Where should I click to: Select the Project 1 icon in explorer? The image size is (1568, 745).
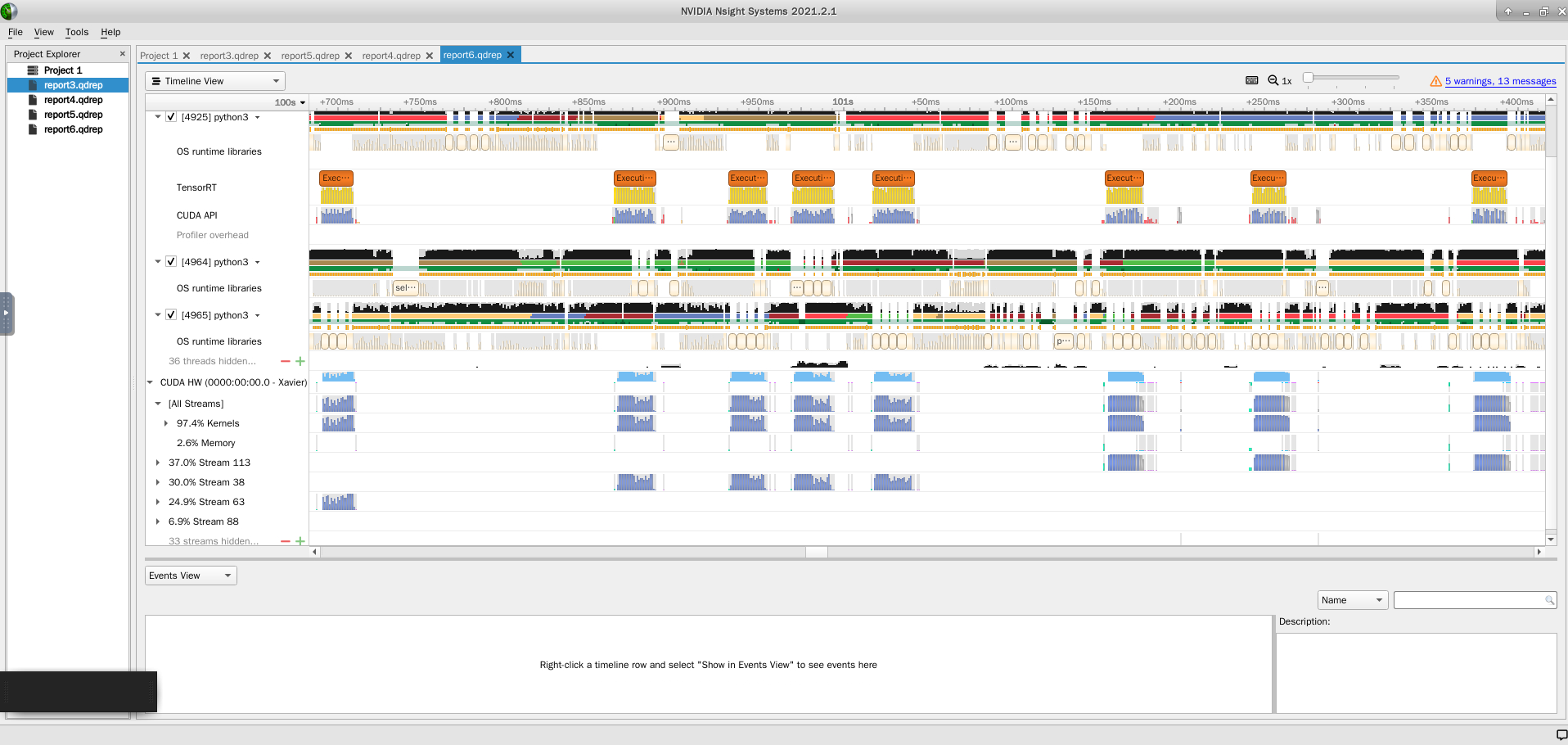click(33, 70)
